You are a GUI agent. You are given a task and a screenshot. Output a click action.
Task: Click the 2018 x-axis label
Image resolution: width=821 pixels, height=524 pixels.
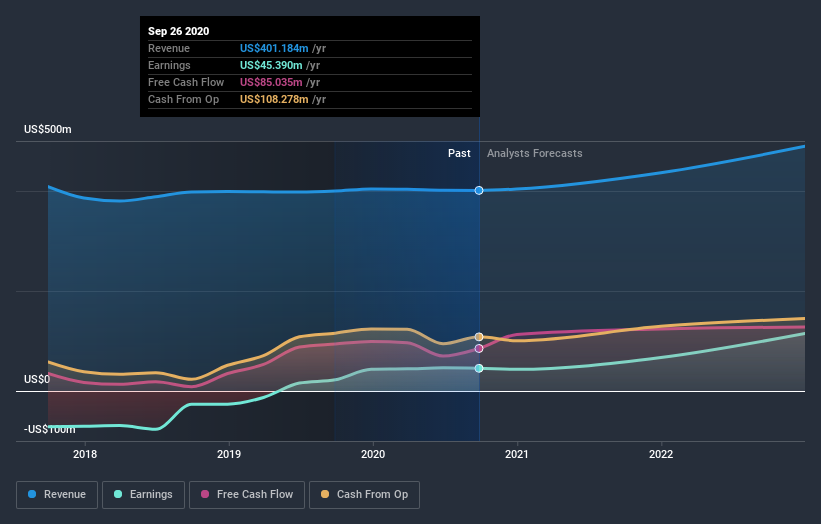(85, 454)
